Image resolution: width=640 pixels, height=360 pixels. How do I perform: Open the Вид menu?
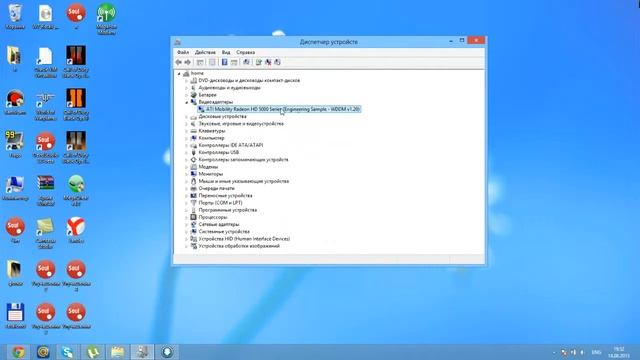(226, 52)
